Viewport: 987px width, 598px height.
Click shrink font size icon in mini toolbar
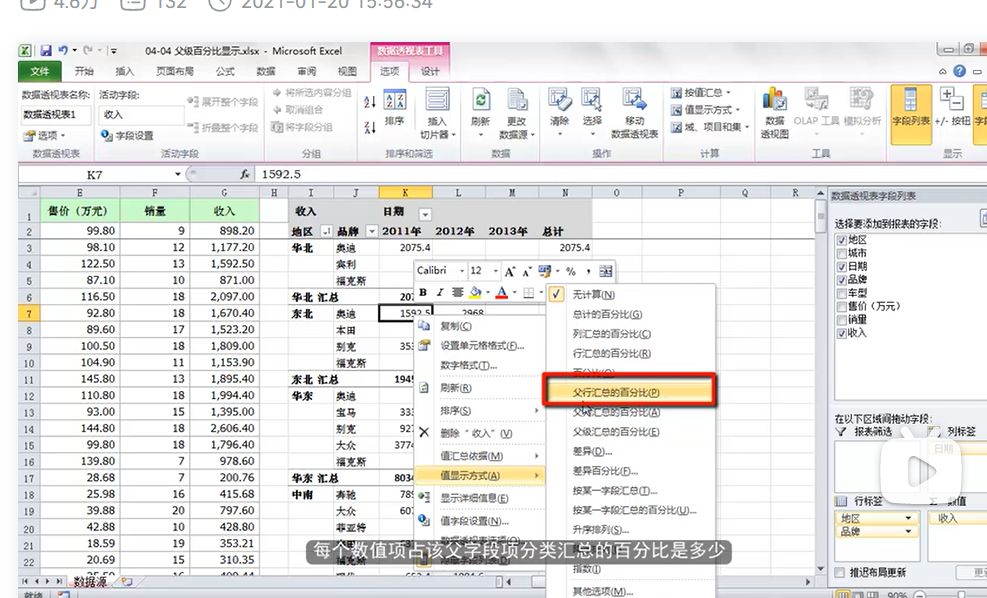(x=526, y=271)
